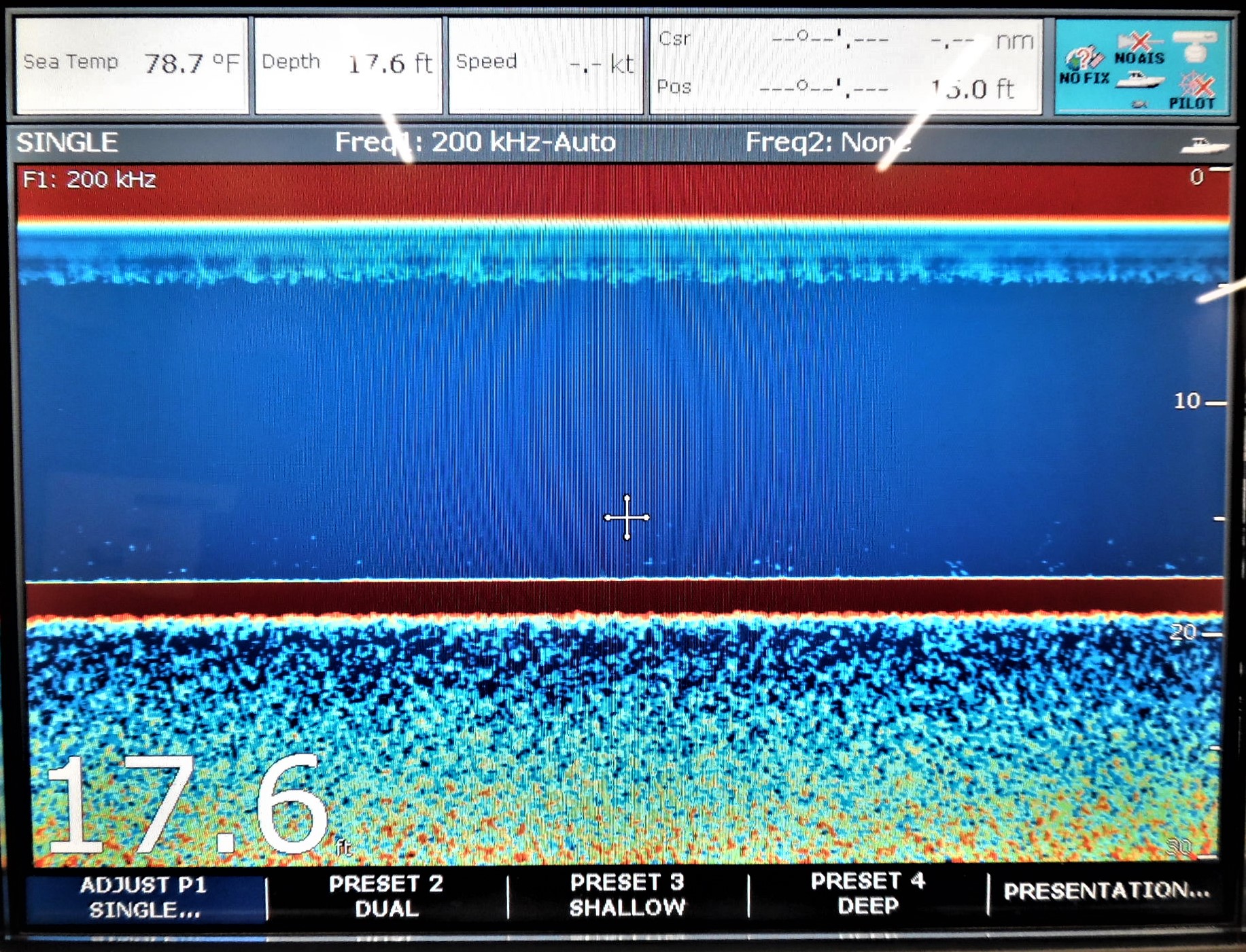The image size is (1246, 952).
Task: Select the Depth 17.6 ft data box
Action: [x=348, y=64]
